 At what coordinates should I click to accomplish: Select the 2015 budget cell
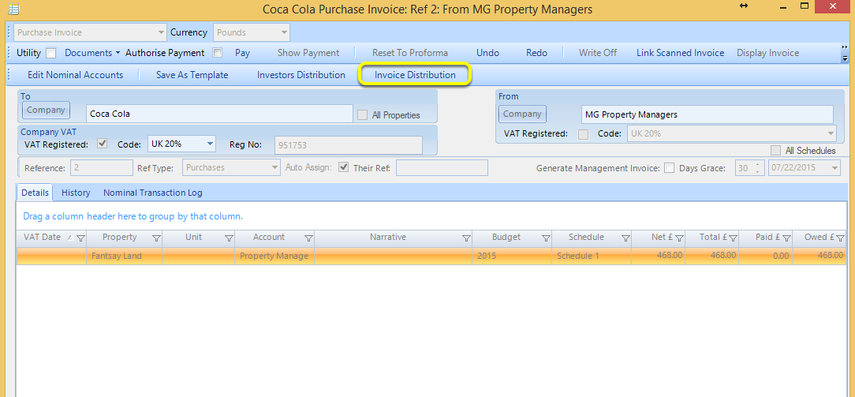tap(512, 256)
